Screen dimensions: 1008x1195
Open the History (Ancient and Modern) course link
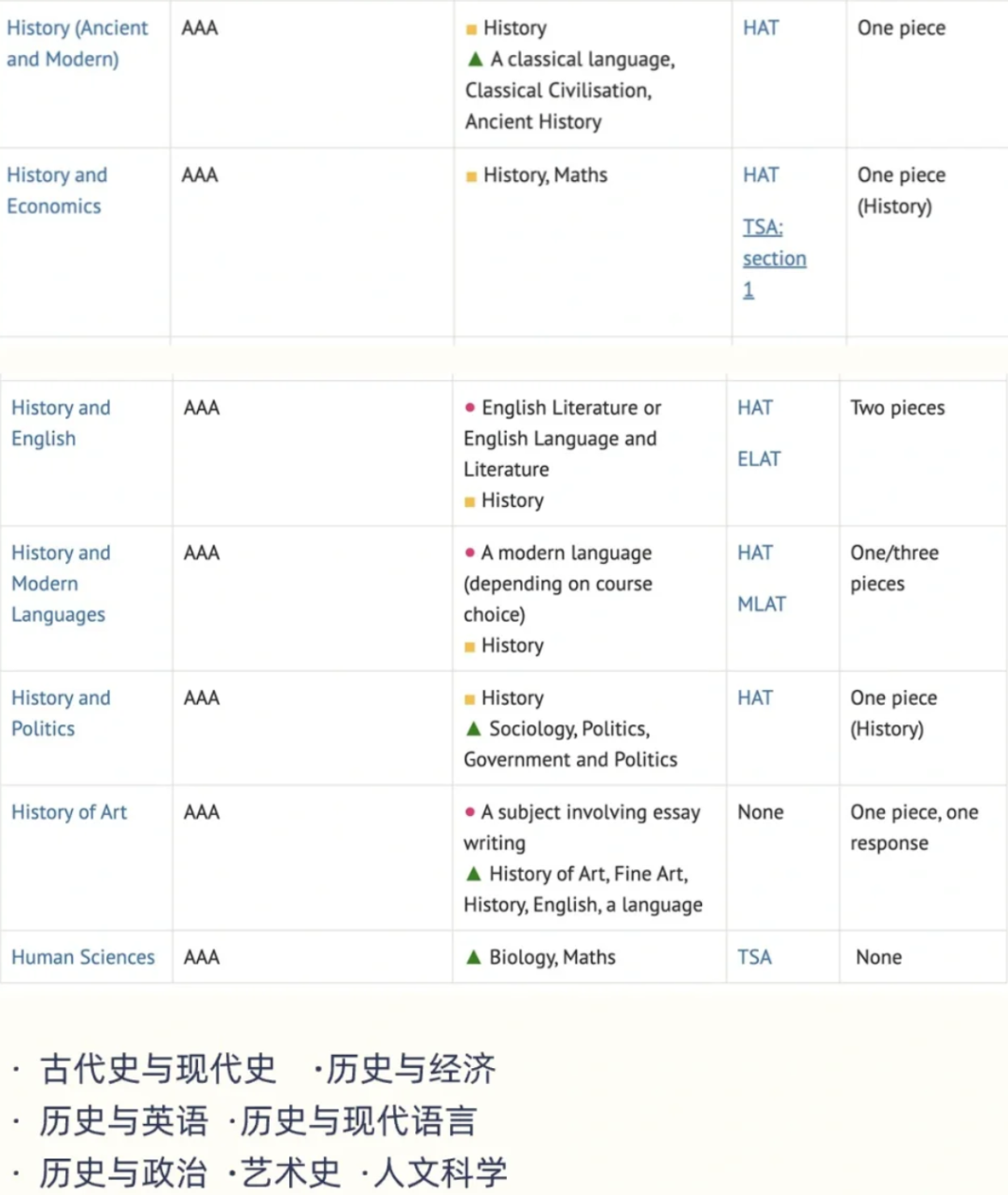tap(77, 43)
